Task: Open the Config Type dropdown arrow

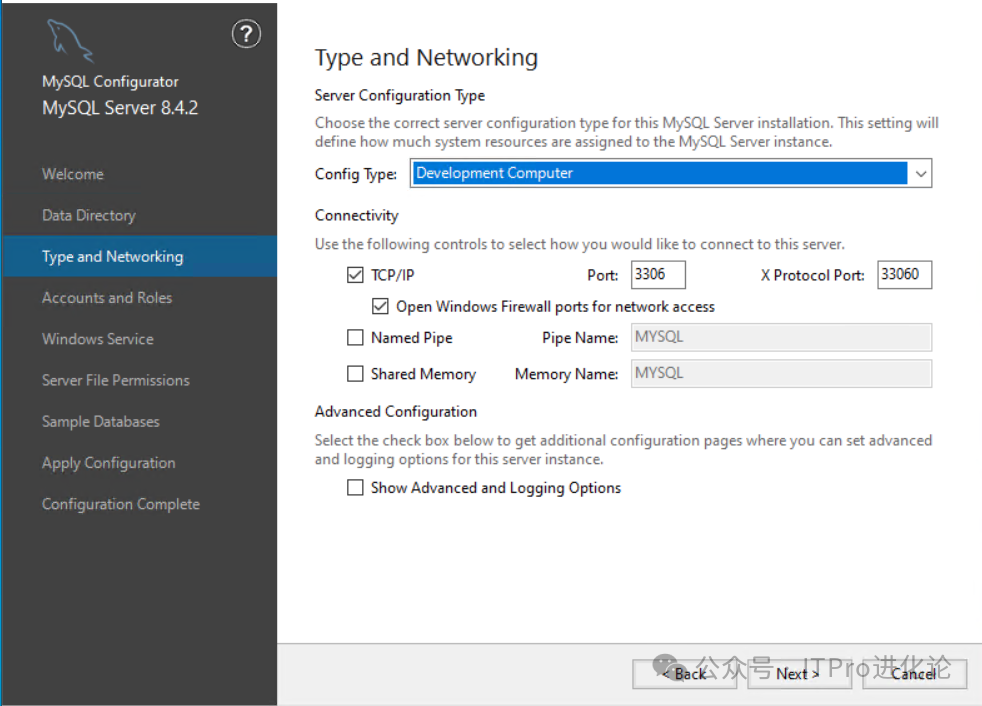Action: [x=920, y=174]
